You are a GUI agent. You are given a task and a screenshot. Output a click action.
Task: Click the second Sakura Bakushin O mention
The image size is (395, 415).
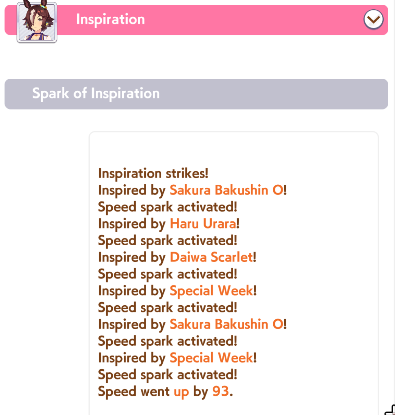click(x=226, y=324)
